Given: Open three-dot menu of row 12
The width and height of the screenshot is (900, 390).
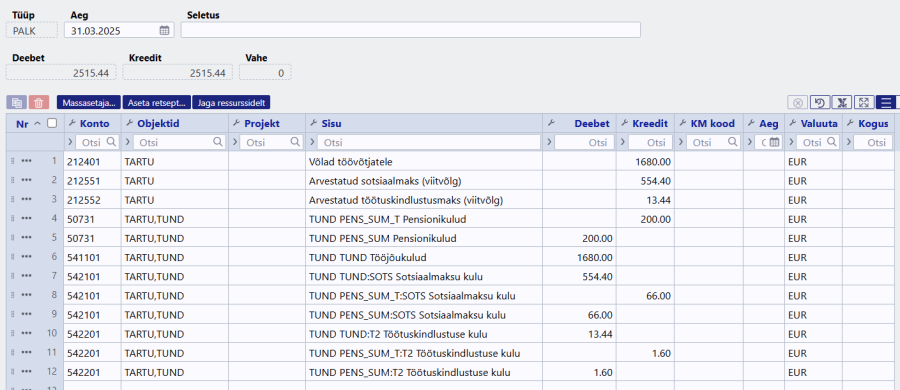Looking at the screenshot, I should coord(26,372).
